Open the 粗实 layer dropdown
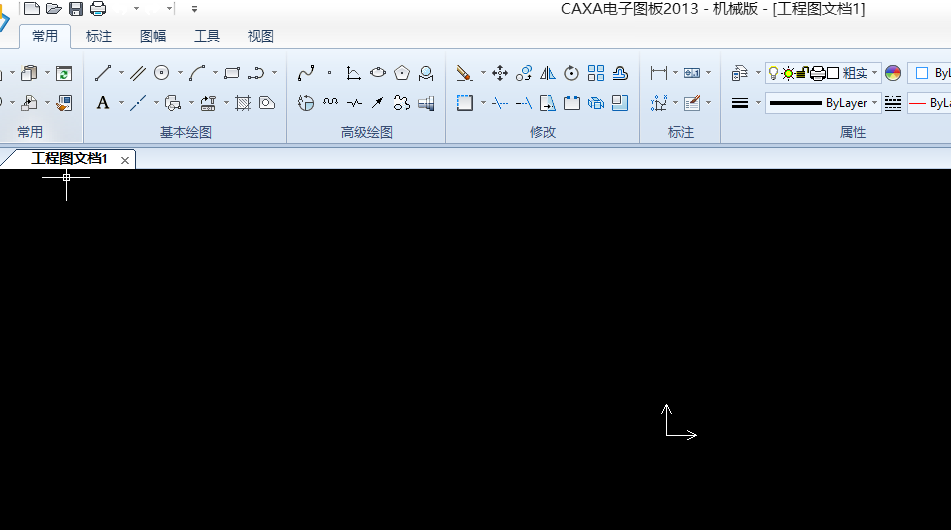 coord(874,73)
